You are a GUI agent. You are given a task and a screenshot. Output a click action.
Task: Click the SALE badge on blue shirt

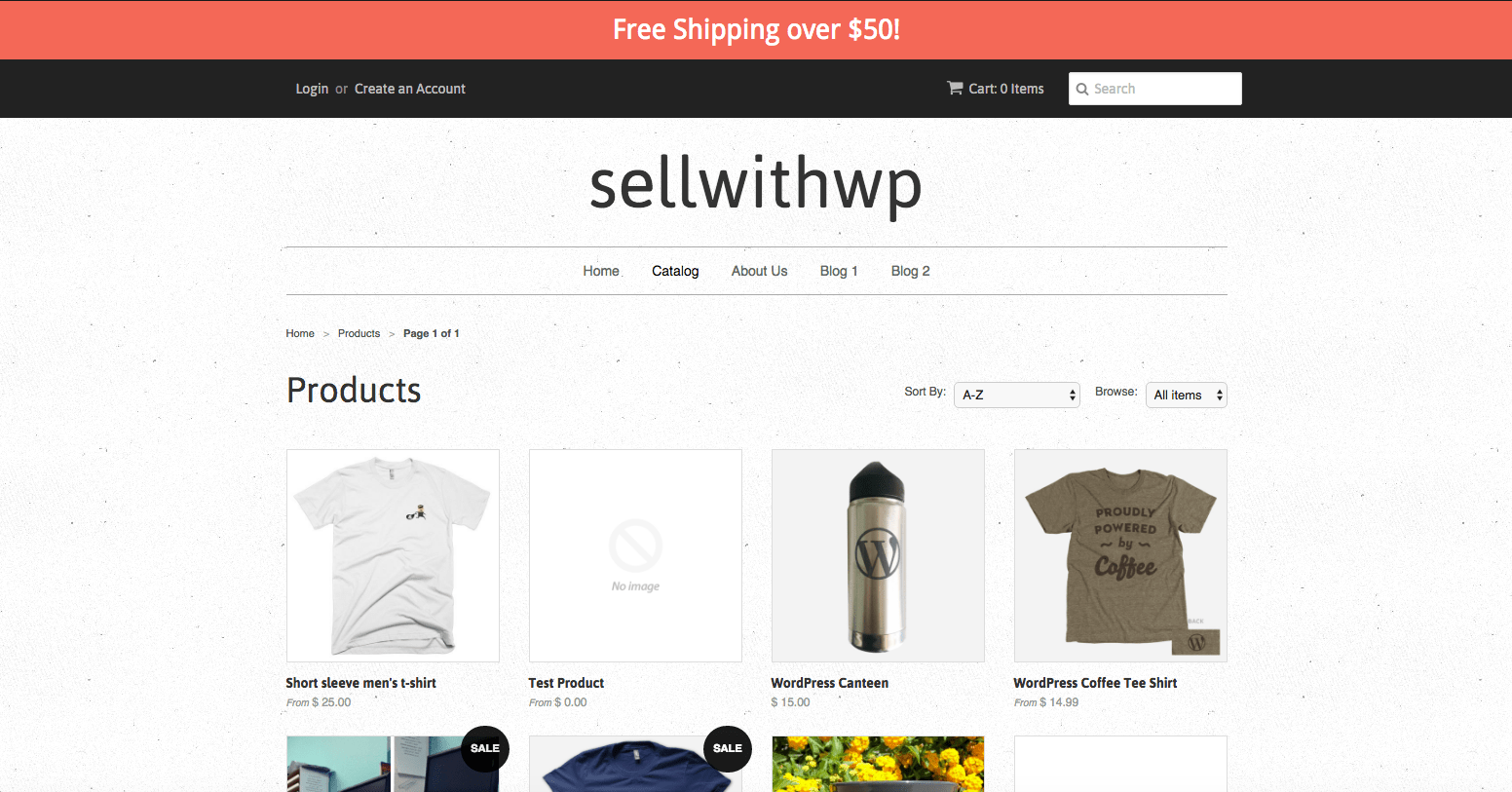point(728,748)
